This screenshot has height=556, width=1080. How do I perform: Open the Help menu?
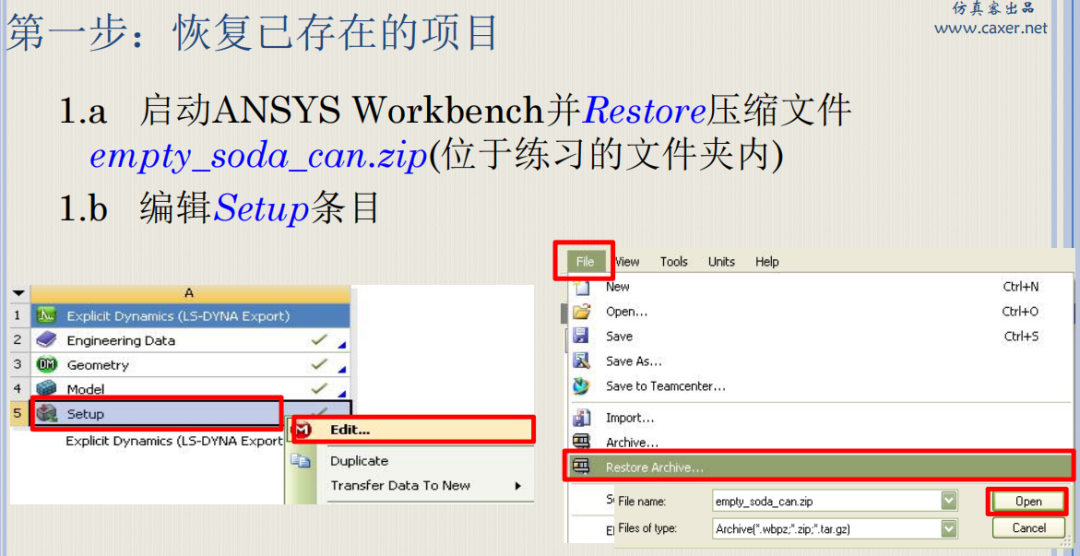(x=767, y=262)
